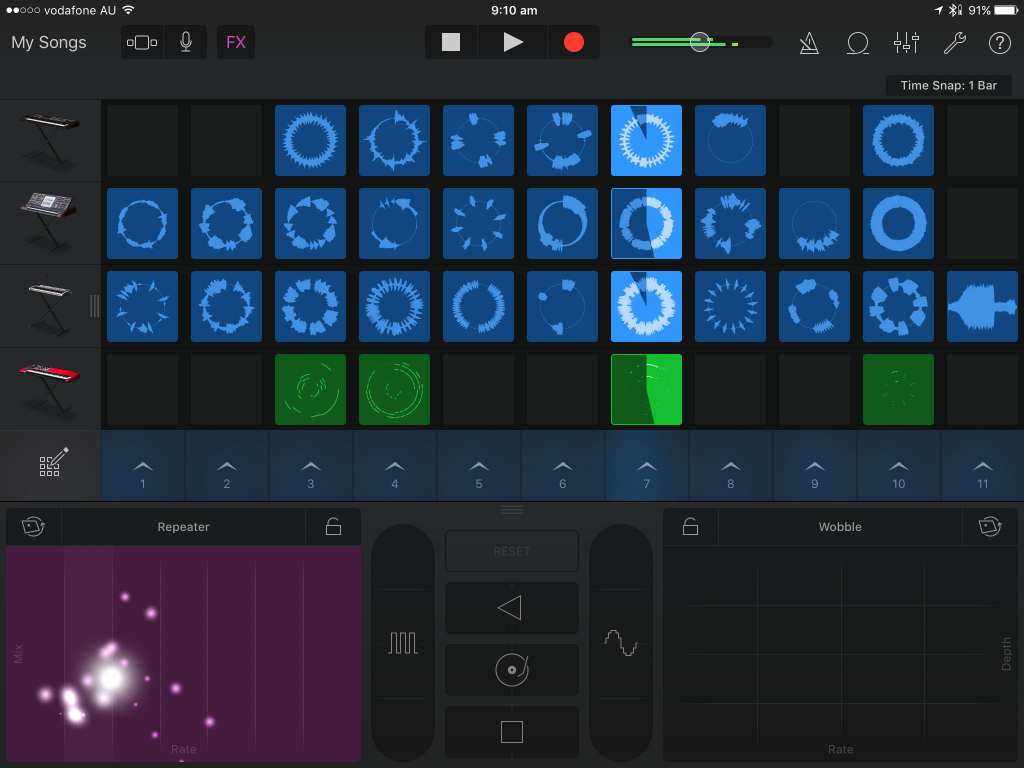Open the help question mark icon

[x=999, y=43]
